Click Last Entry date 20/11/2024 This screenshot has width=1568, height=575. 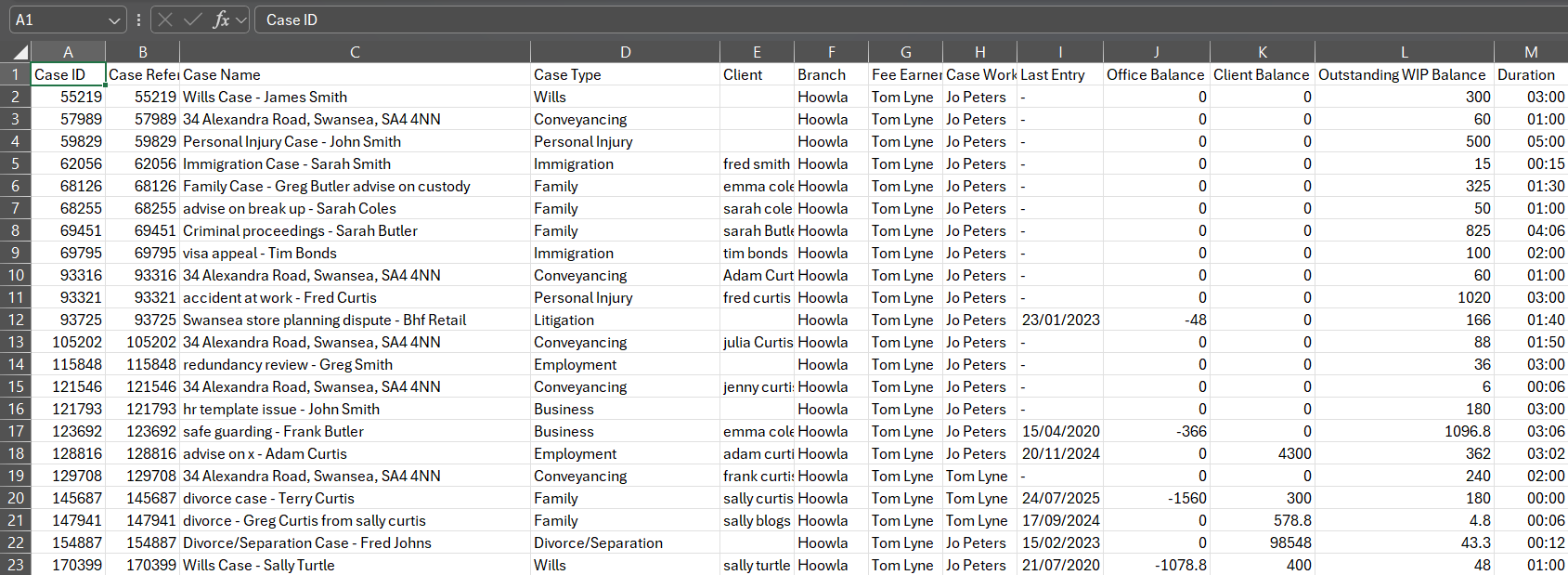1059,453
